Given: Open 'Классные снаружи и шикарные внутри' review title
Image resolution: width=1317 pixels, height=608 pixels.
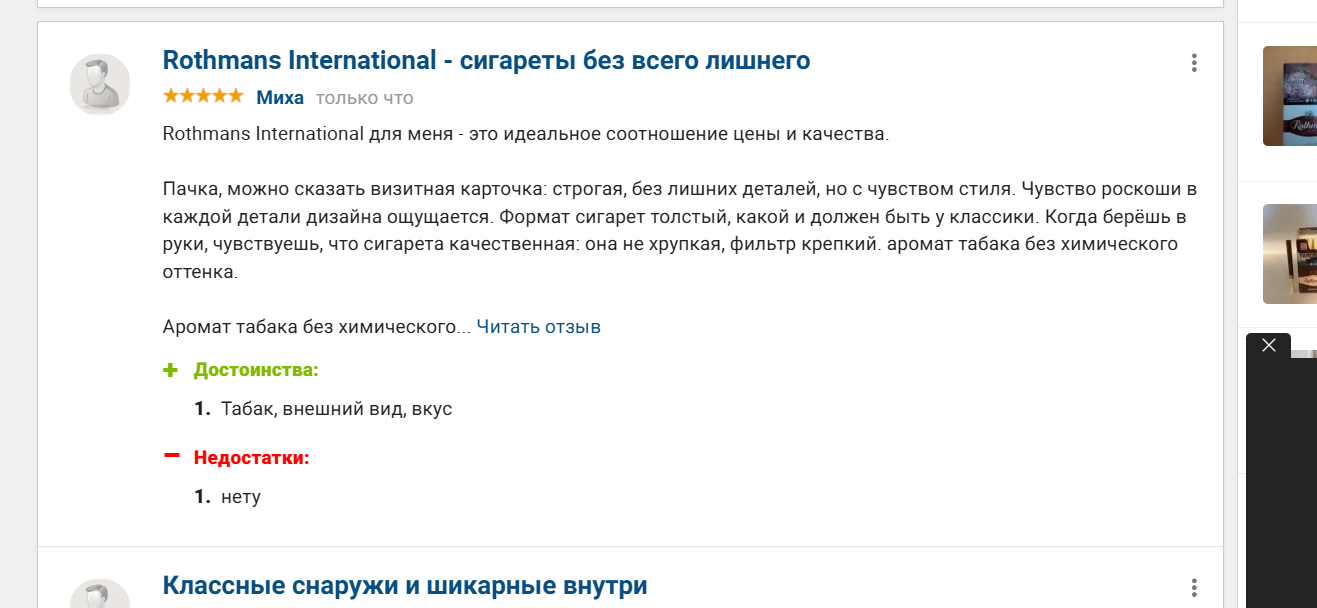Looking at the screenshot, I should point(405,585).
